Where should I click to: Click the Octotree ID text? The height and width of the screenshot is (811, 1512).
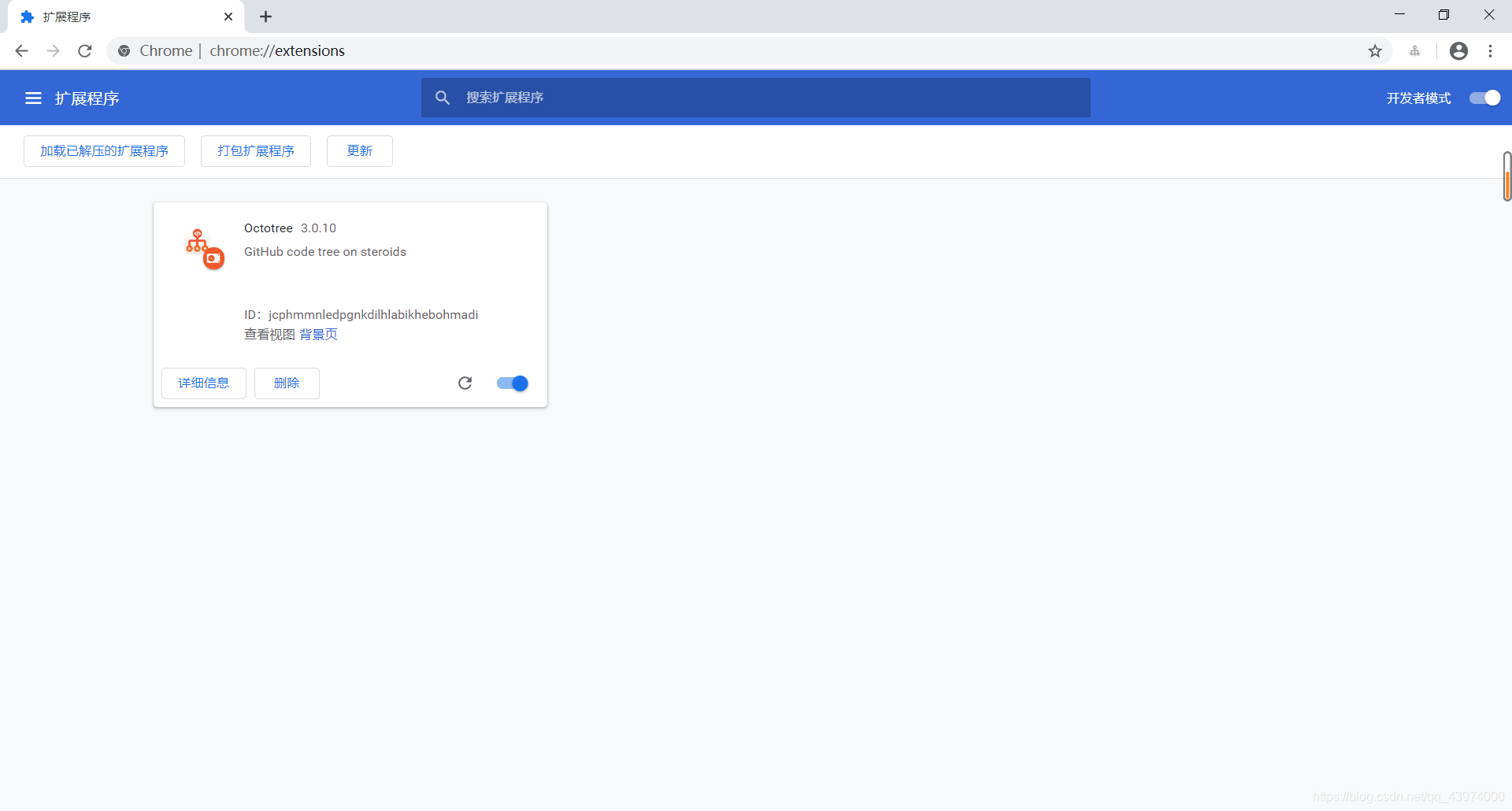[x=361, y=315]
